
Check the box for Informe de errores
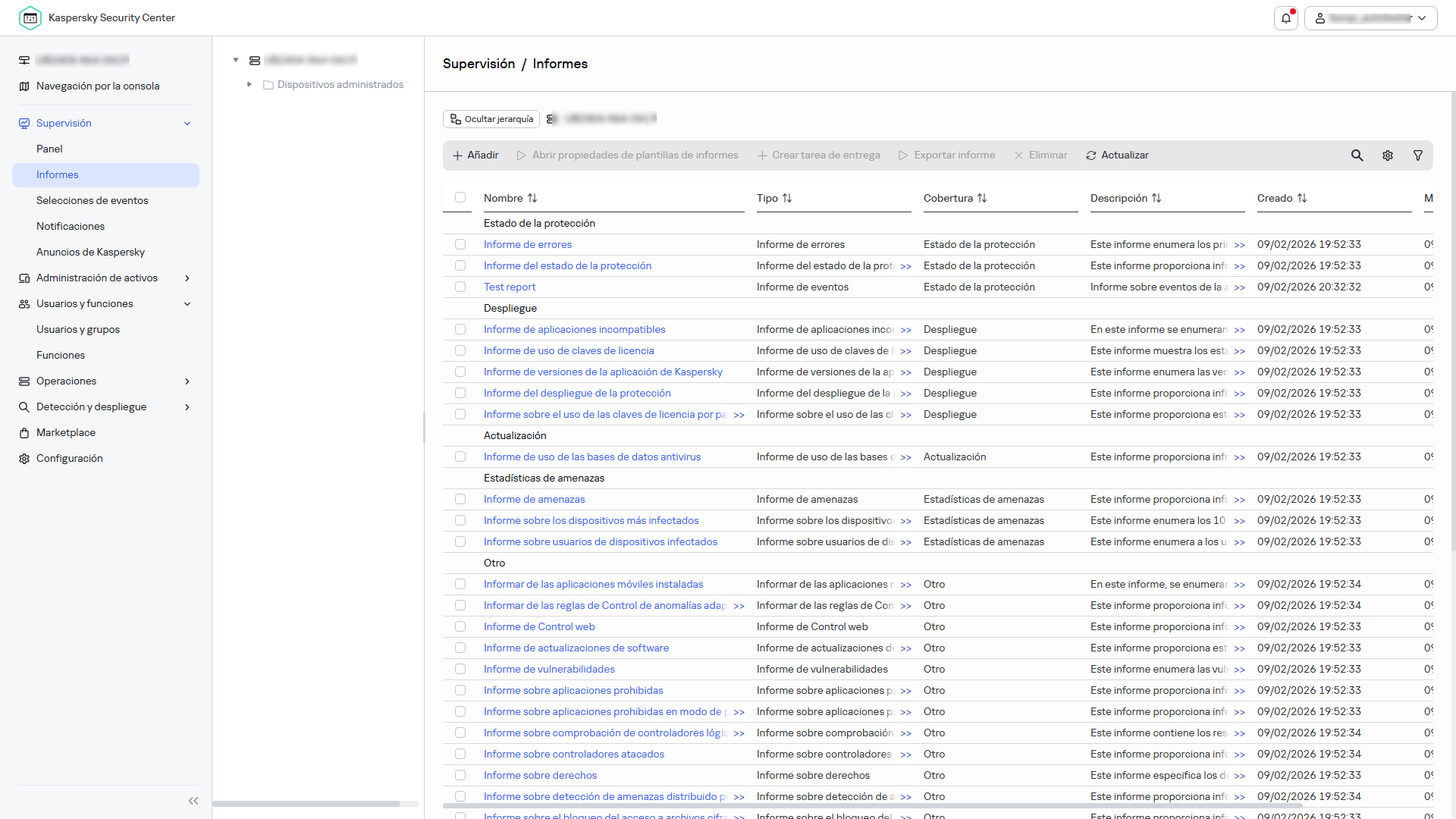(x=460, y=244)
